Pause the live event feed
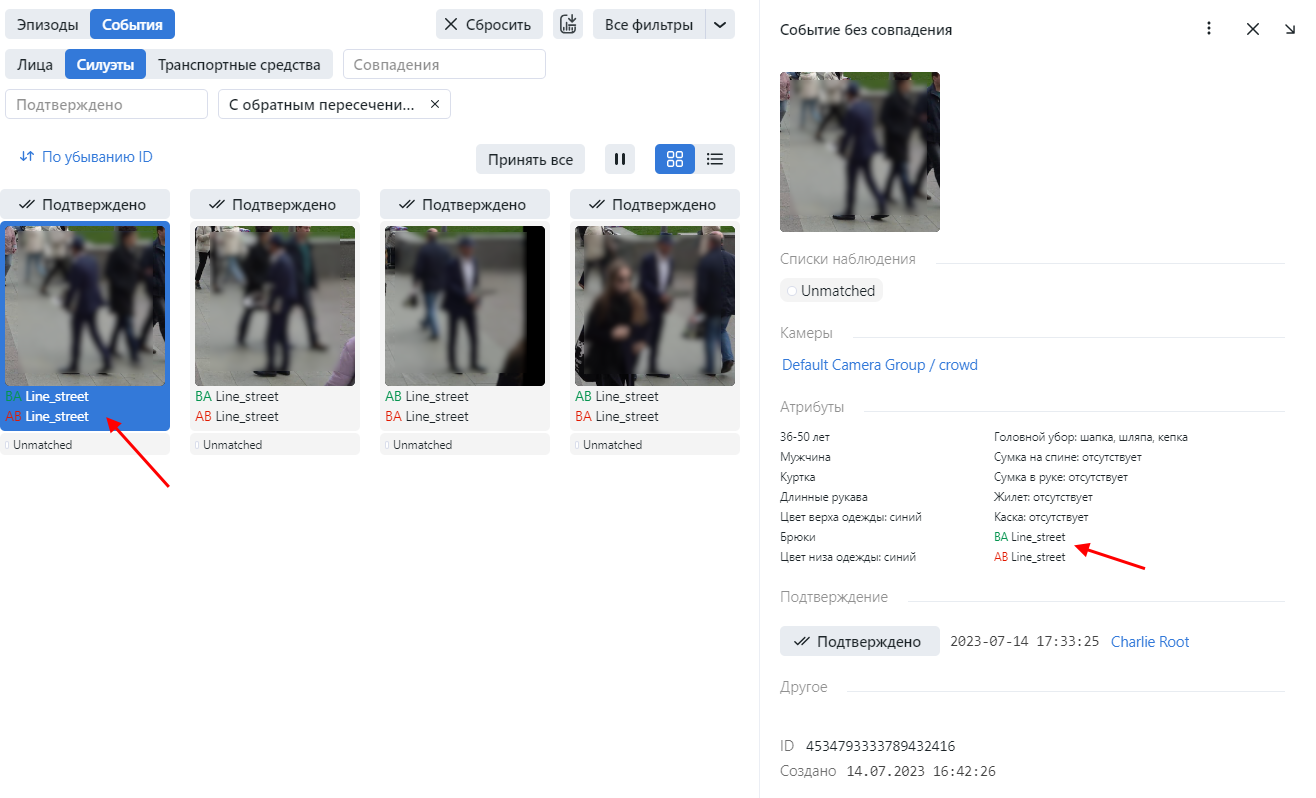Viewport: 1316px width, 798px height. [x=620, y=158]
